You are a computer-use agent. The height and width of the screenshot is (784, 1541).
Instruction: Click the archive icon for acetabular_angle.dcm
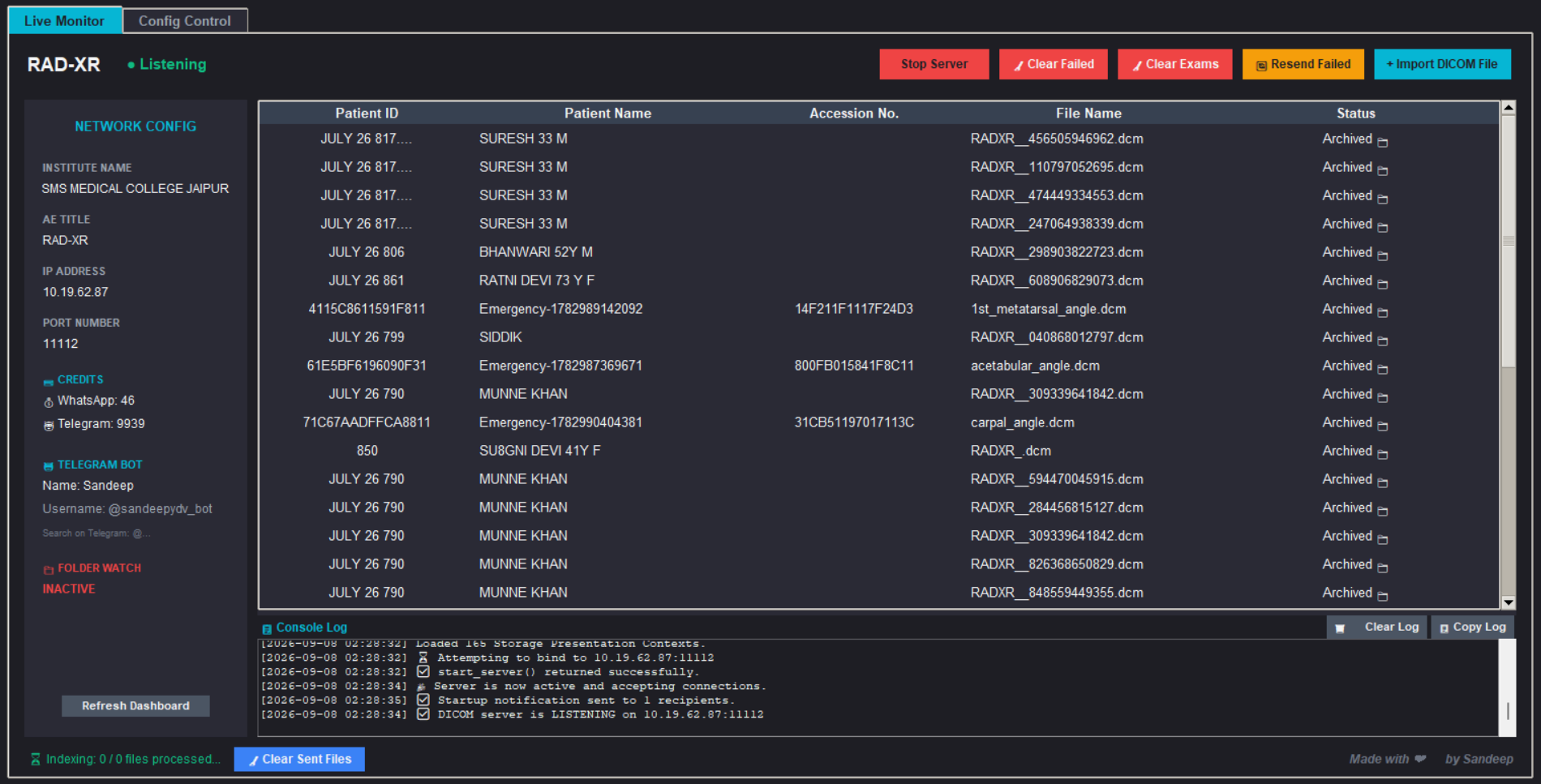tap(1383, 370)
